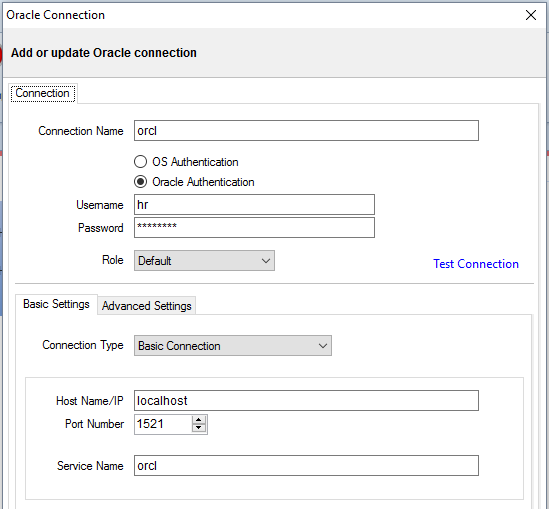Click the Basic Connection chevron arrow

tap(323, 346)
